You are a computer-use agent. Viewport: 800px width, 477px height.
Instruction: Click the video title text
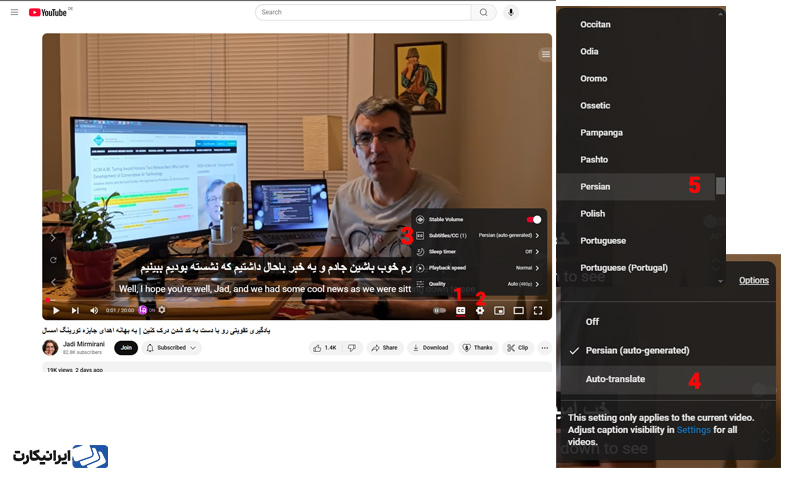pos(156,331)
